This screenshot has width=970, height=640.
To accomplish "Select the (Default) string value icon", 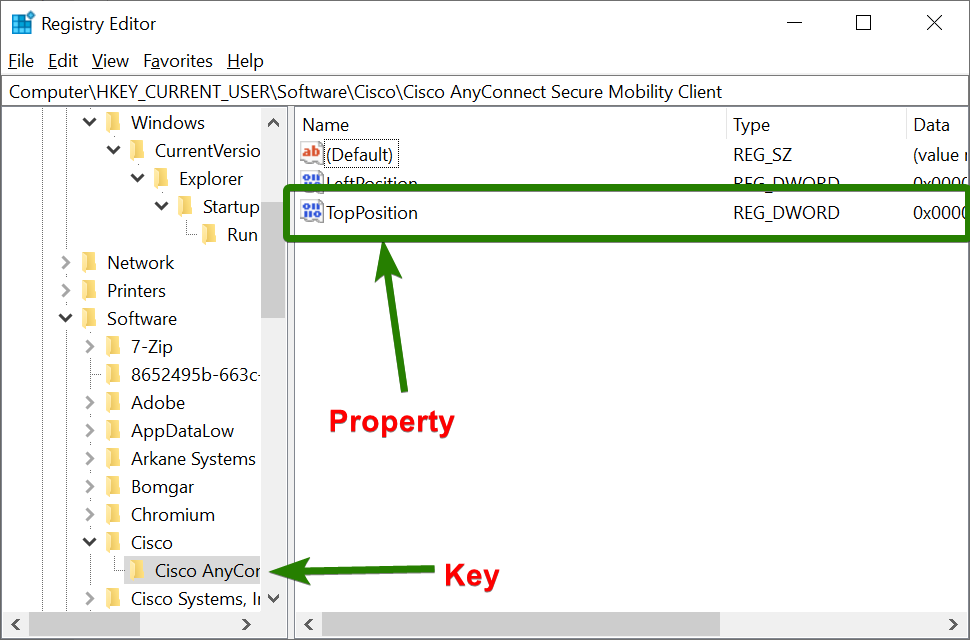I will coord(311,153).
